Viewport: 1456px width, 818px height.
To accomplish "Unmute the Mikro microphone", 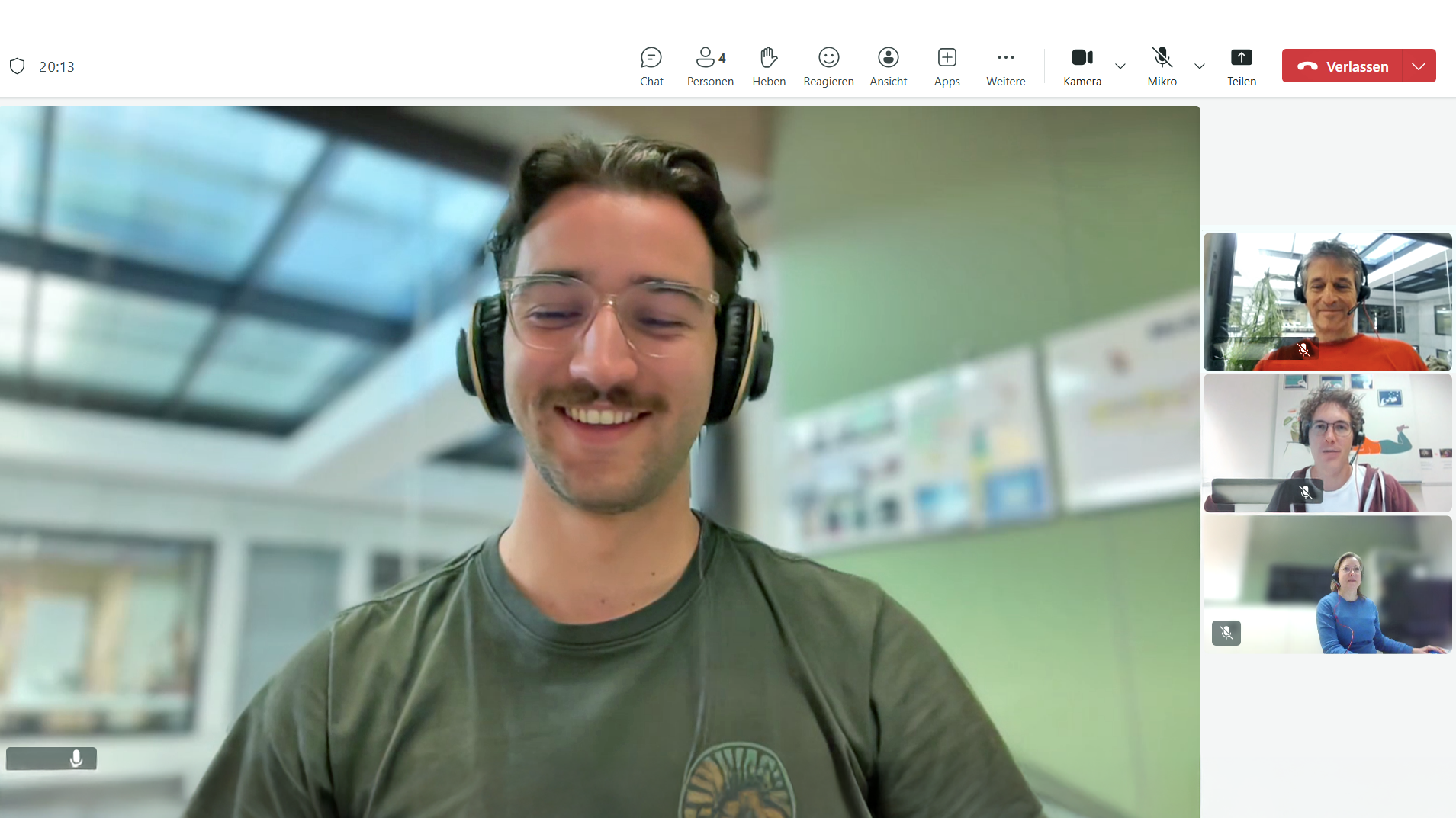I will [x=1162, y=66].
